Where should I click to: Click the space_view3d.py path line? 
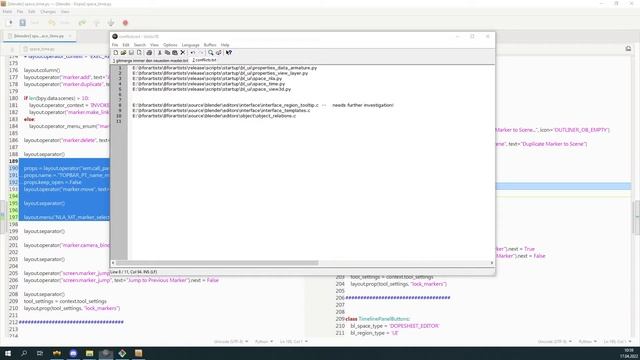[x=211, y=89]
